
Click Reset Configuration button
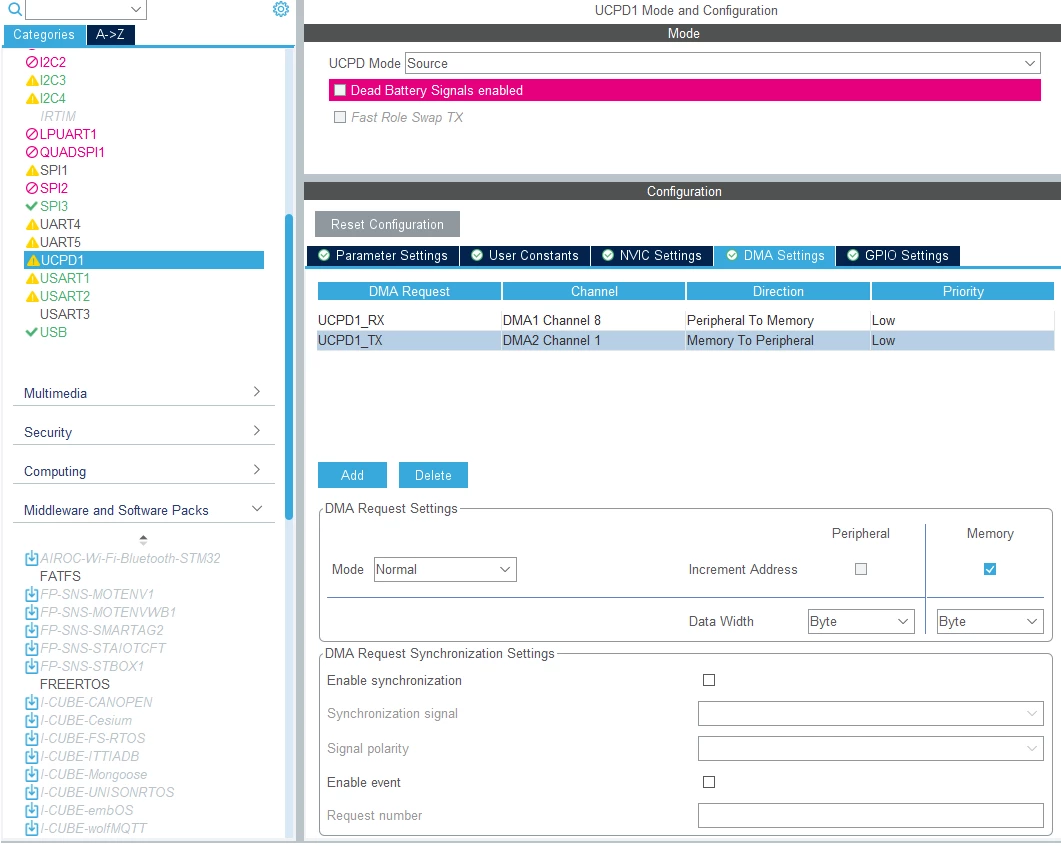pos(387,225)
